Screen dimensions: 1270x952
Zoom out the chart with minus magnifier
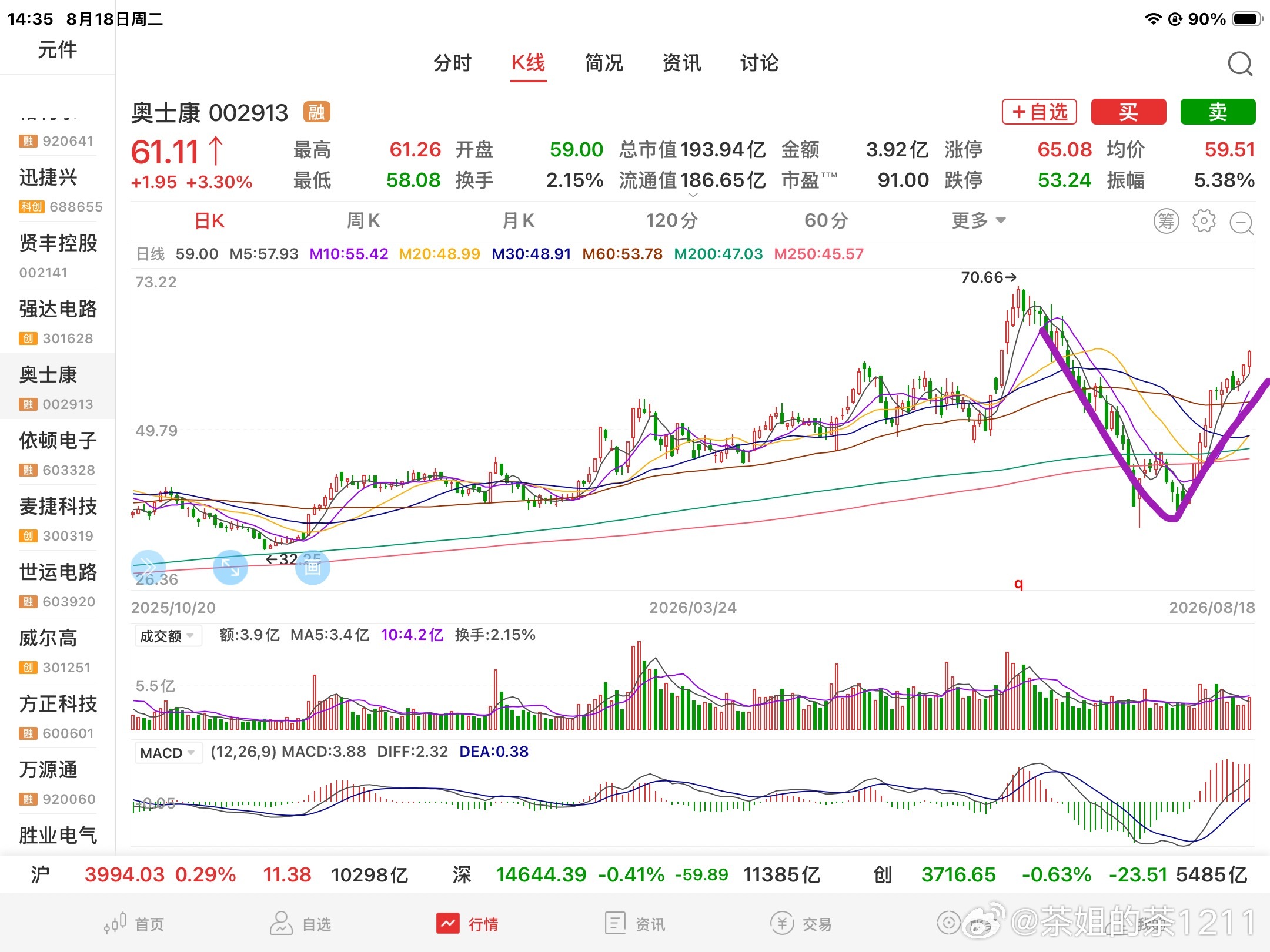(1241, 222)
